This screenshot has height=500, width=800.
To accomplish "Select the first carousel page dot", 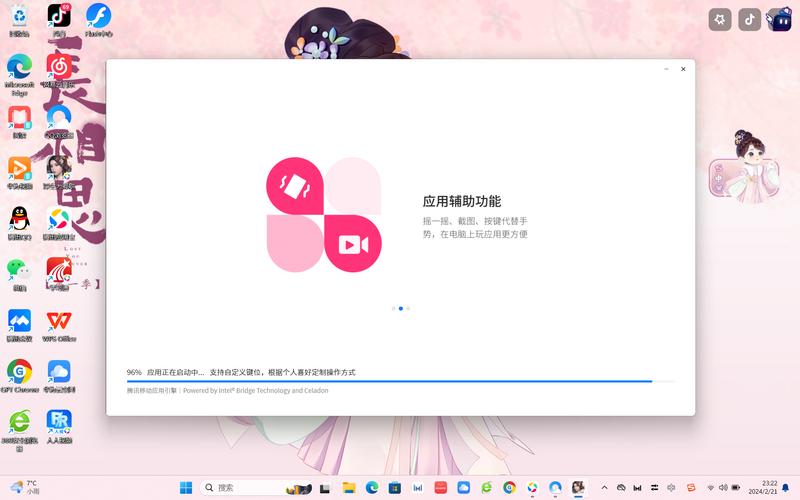I will click(x=393, y=309).
